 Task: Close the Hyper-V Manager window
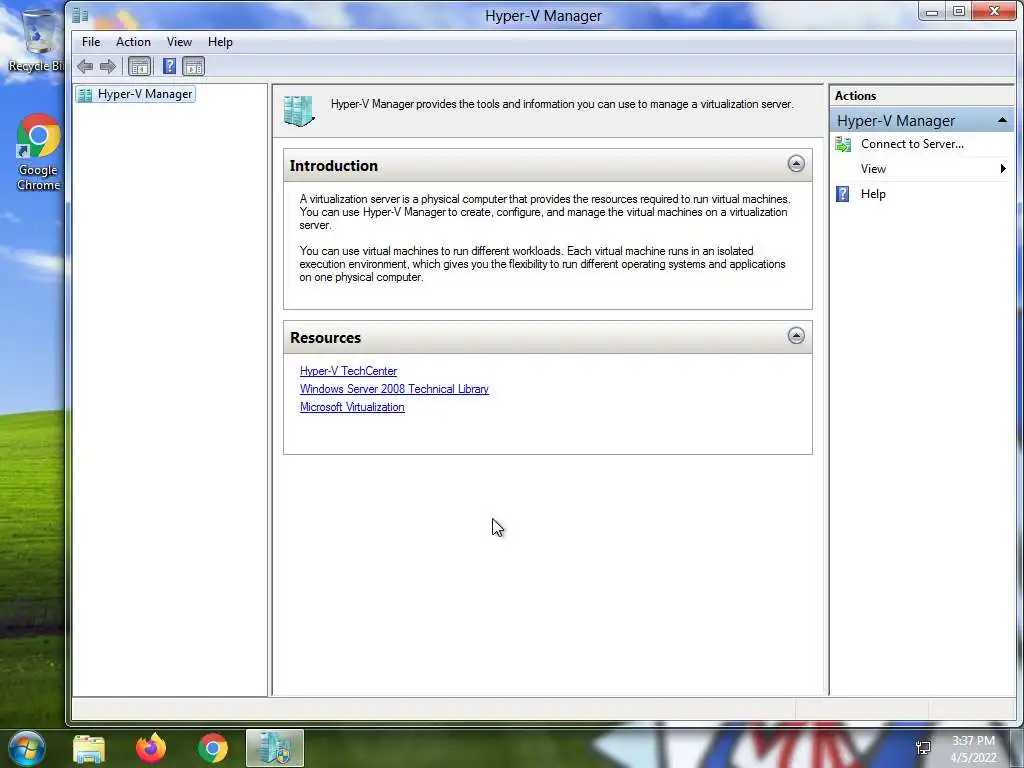point(994,11)
